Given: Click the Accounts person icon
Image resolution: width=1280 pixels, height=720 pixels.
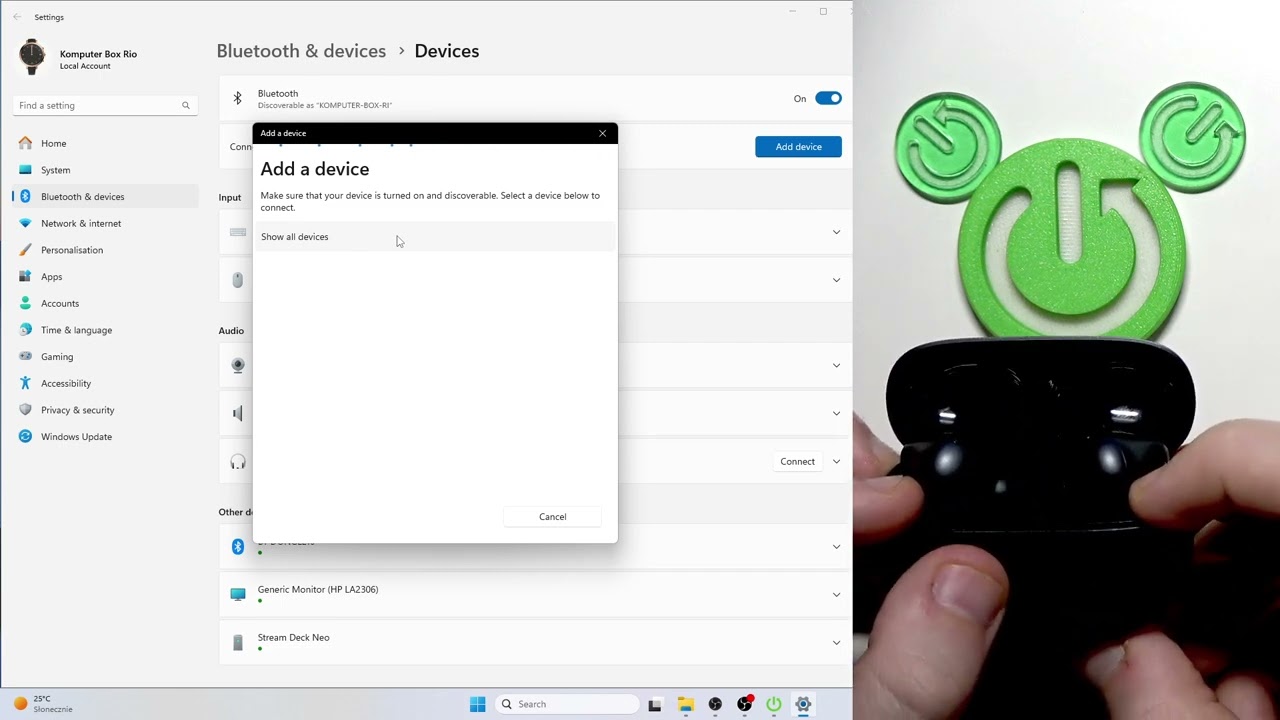Looking at the screenshot, I should (x=25, y=303).
